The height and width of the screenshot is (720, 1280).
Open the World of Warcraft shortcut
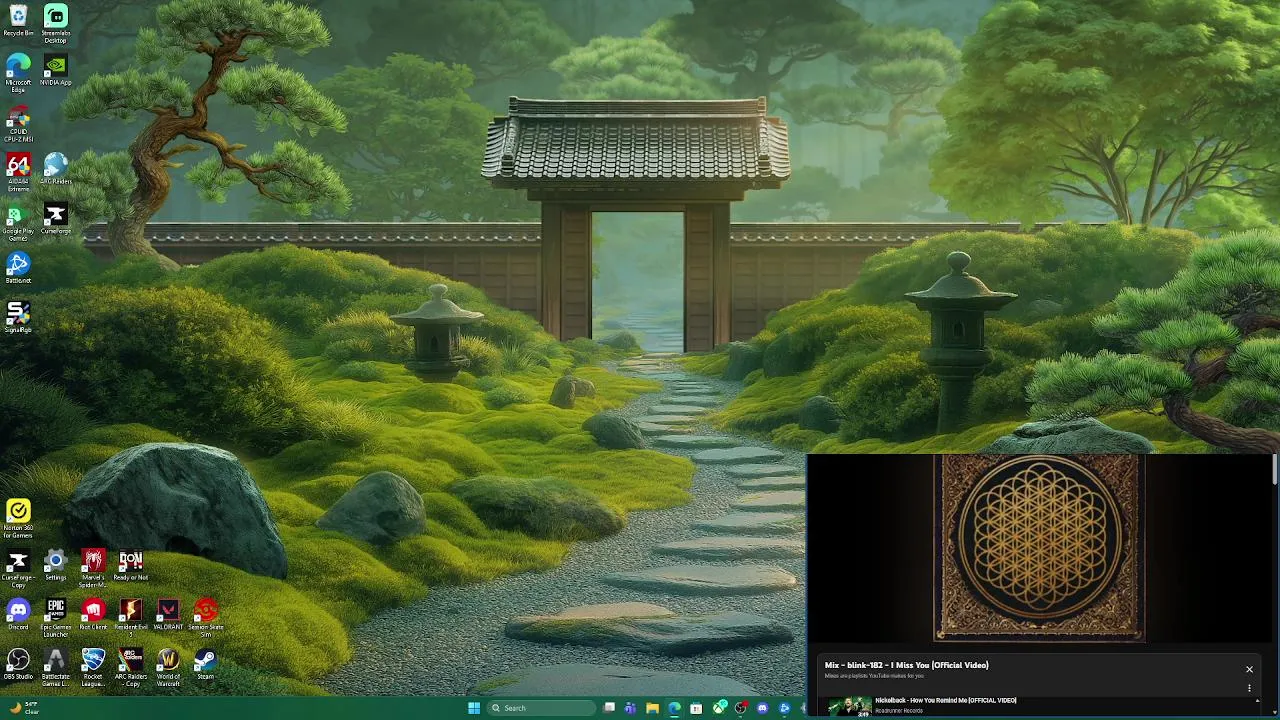[x=168, y=666]
